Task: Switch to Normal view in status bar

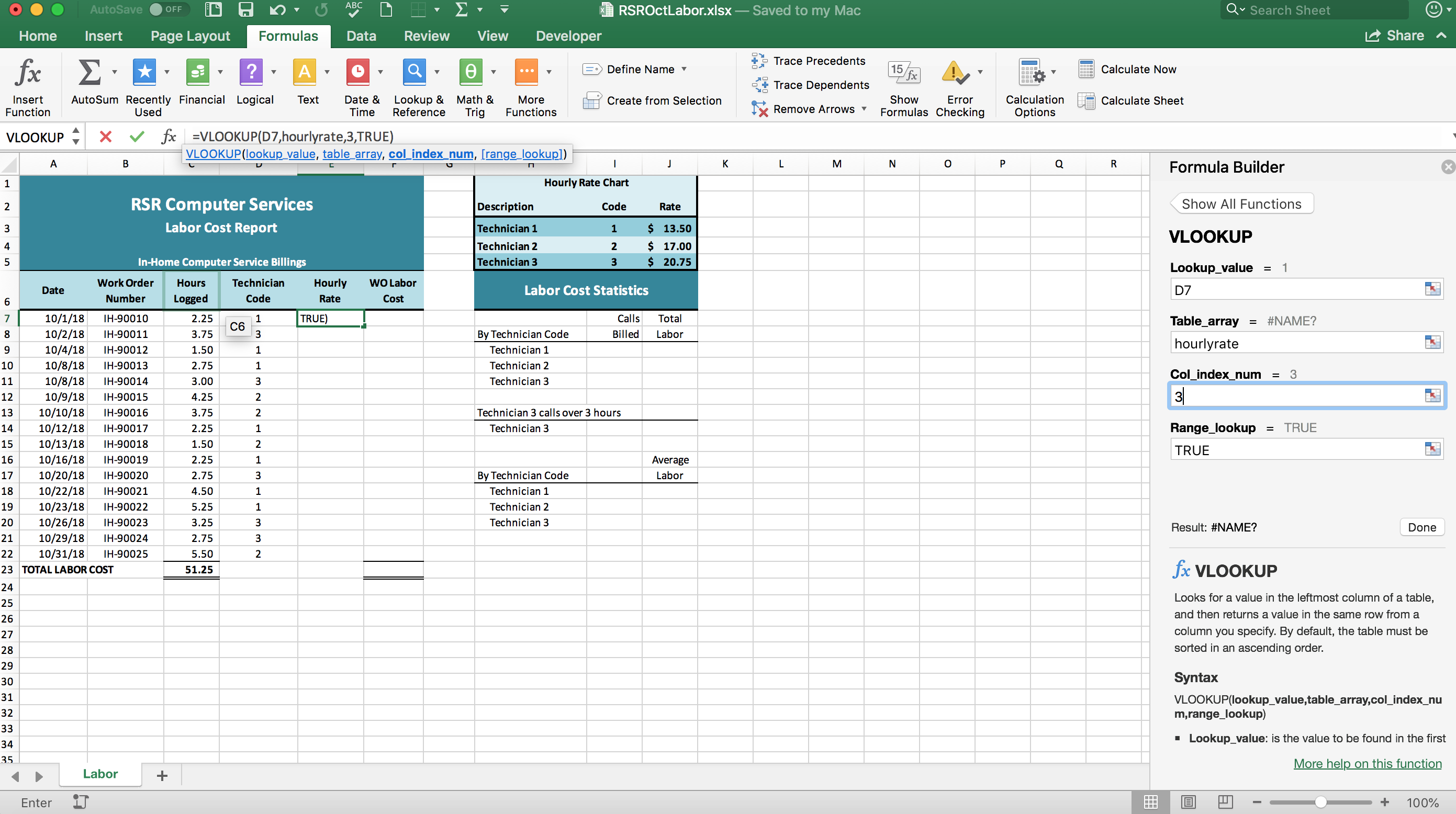Action: point(1150,801)
